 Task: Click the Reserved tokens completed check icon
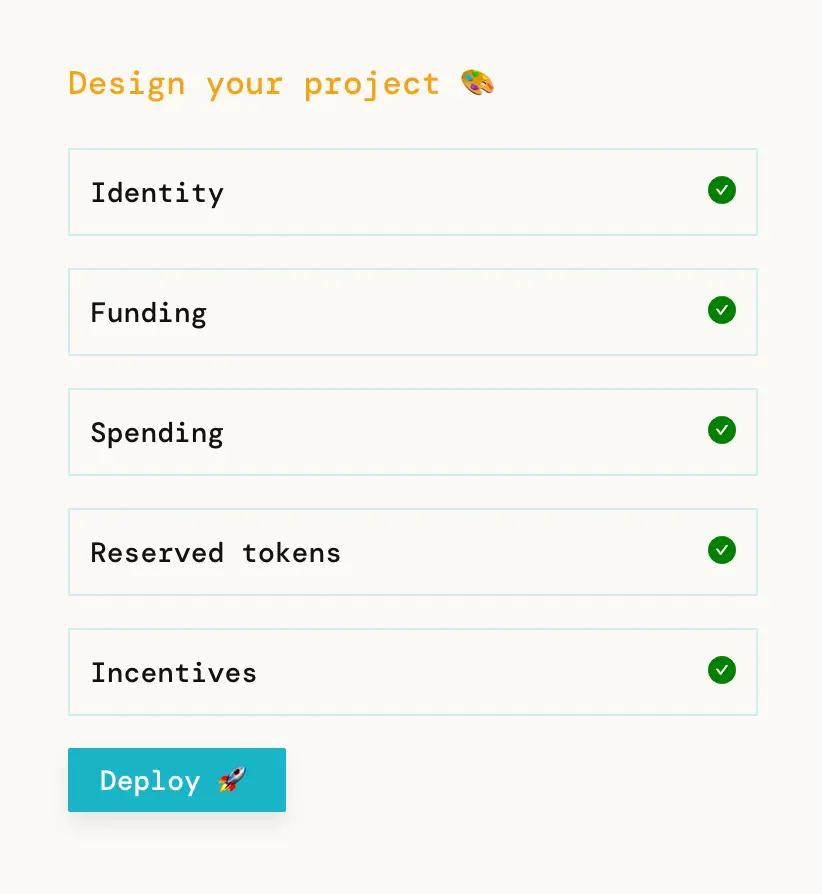click(x=722, y=550)
